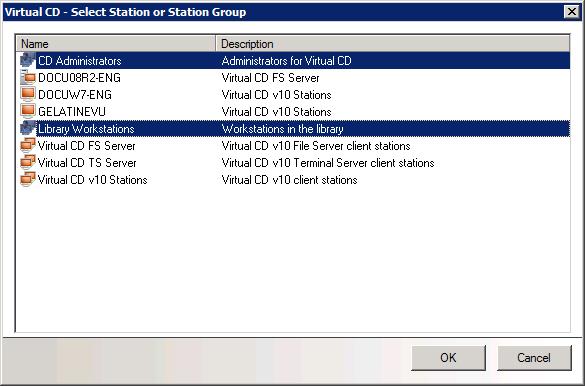Confirm selection with the OK button
Viewport: 585px width, 386px height.
[x=448, y=358]
